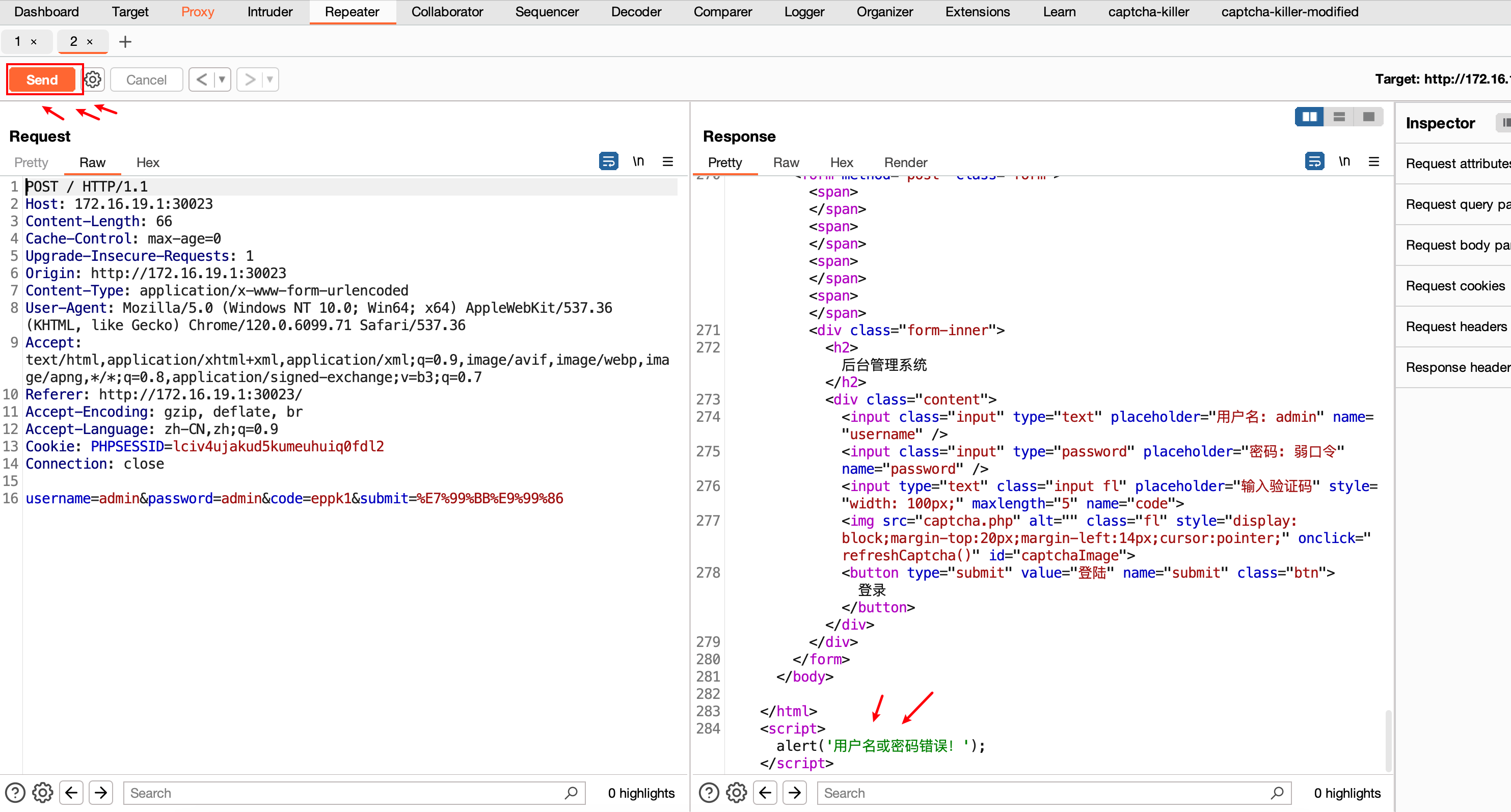The image size is (1511, 812).
Task: Select the top/bottom layout icon
Action: click(1339, 117)
